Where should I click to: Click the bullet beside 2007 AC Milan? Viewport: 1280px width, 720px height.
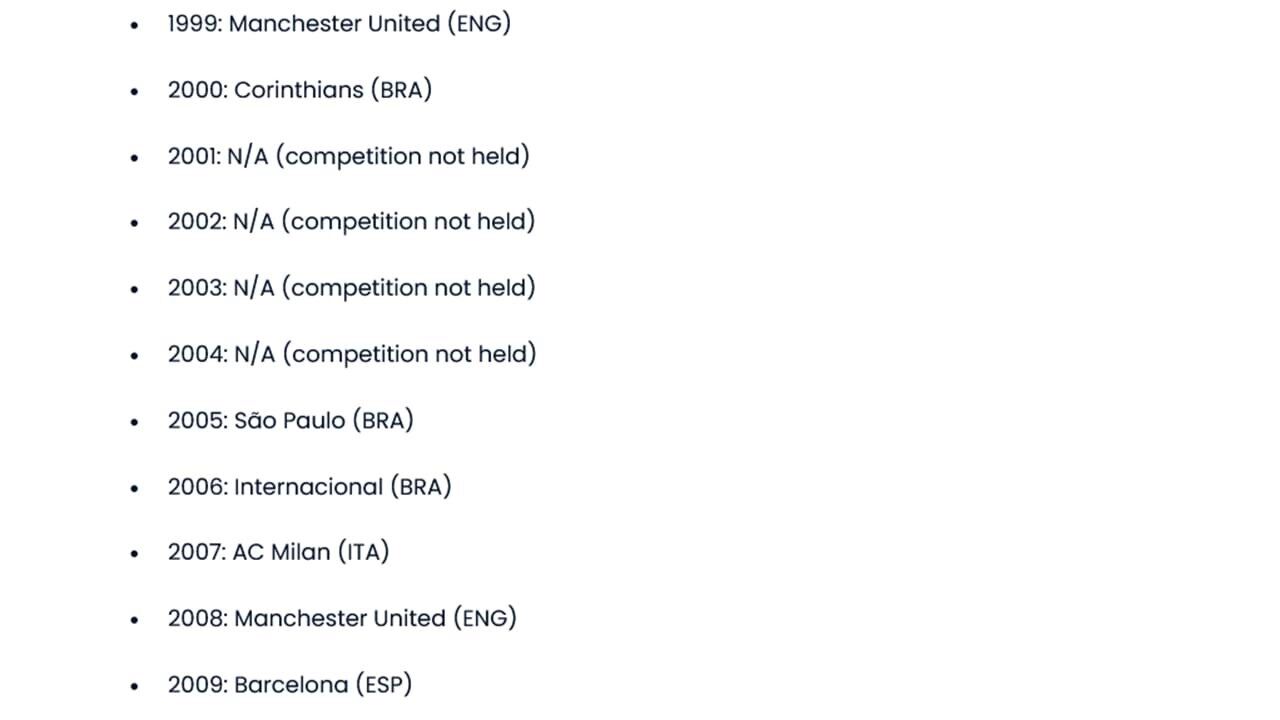click(135, 553)
